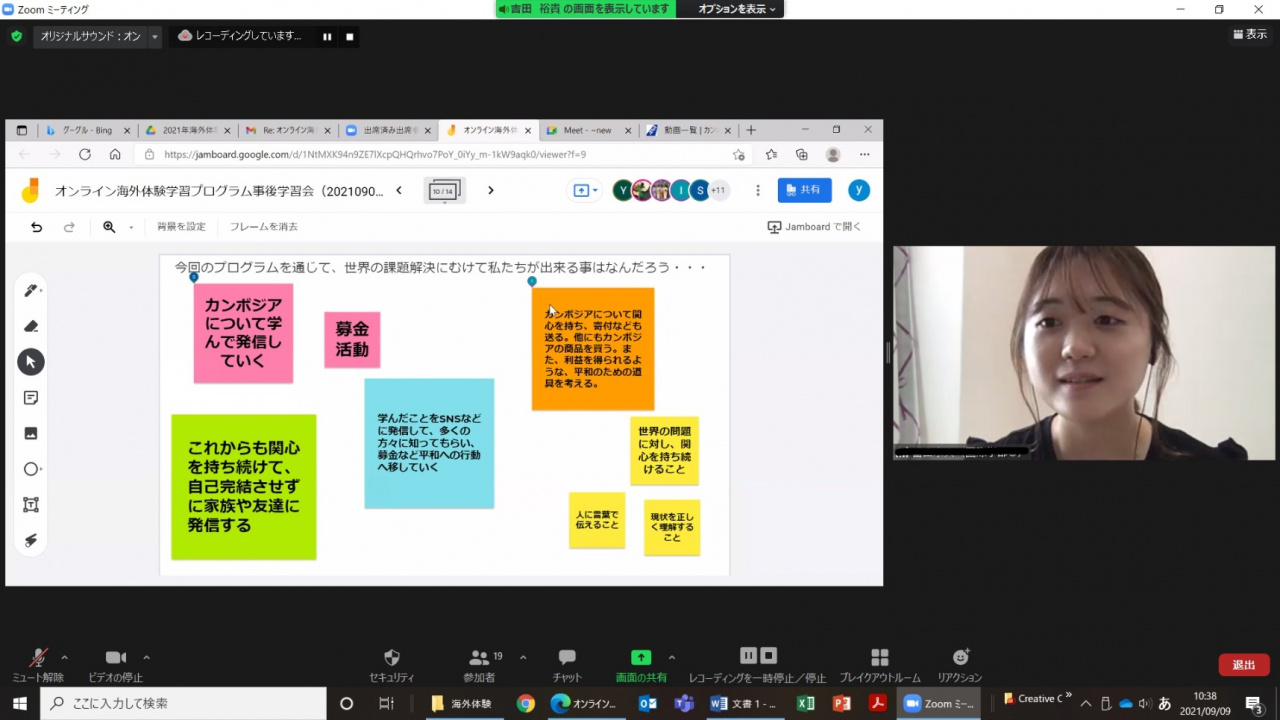Open the Participants list
Screen dimensions: 1280x720
(x=480, y=658)
